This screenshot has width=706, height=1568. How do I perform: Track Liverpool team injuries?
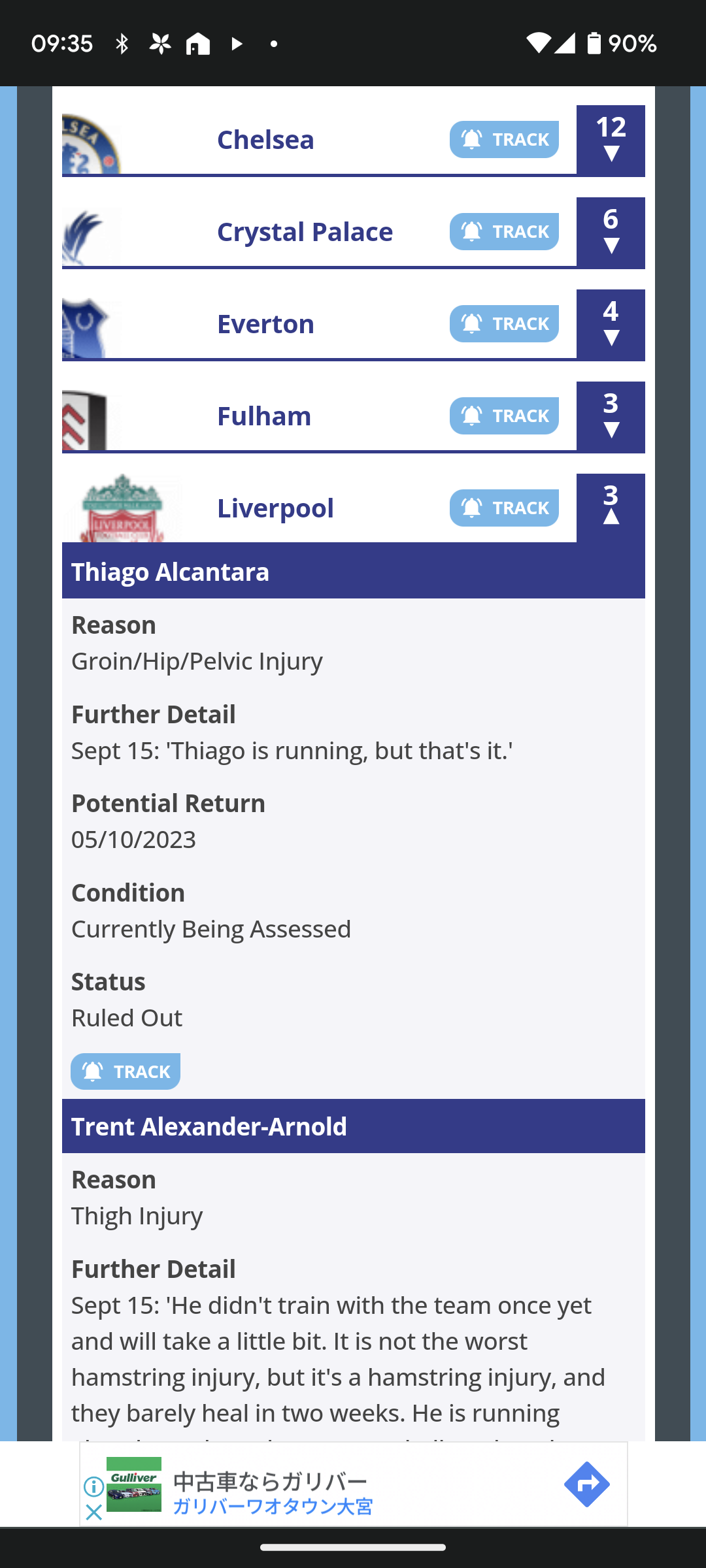pos(504,508)
